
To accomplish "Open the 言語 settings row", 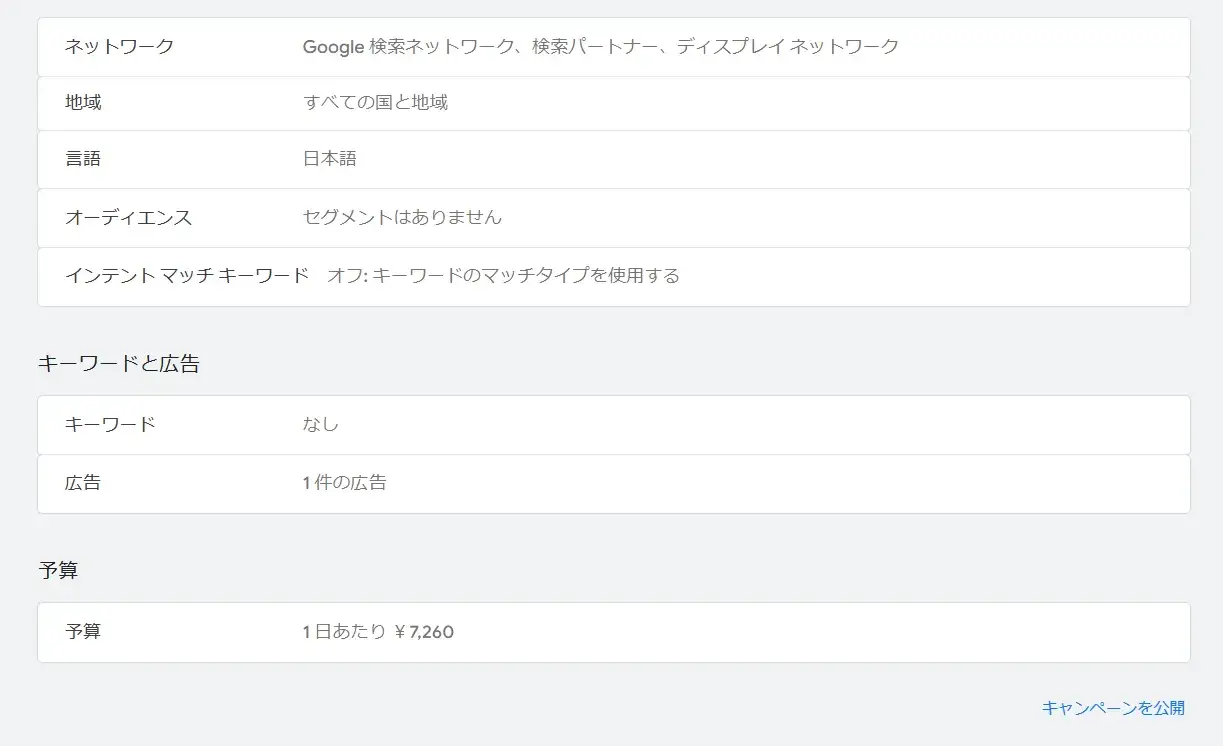I will [614, 159].
